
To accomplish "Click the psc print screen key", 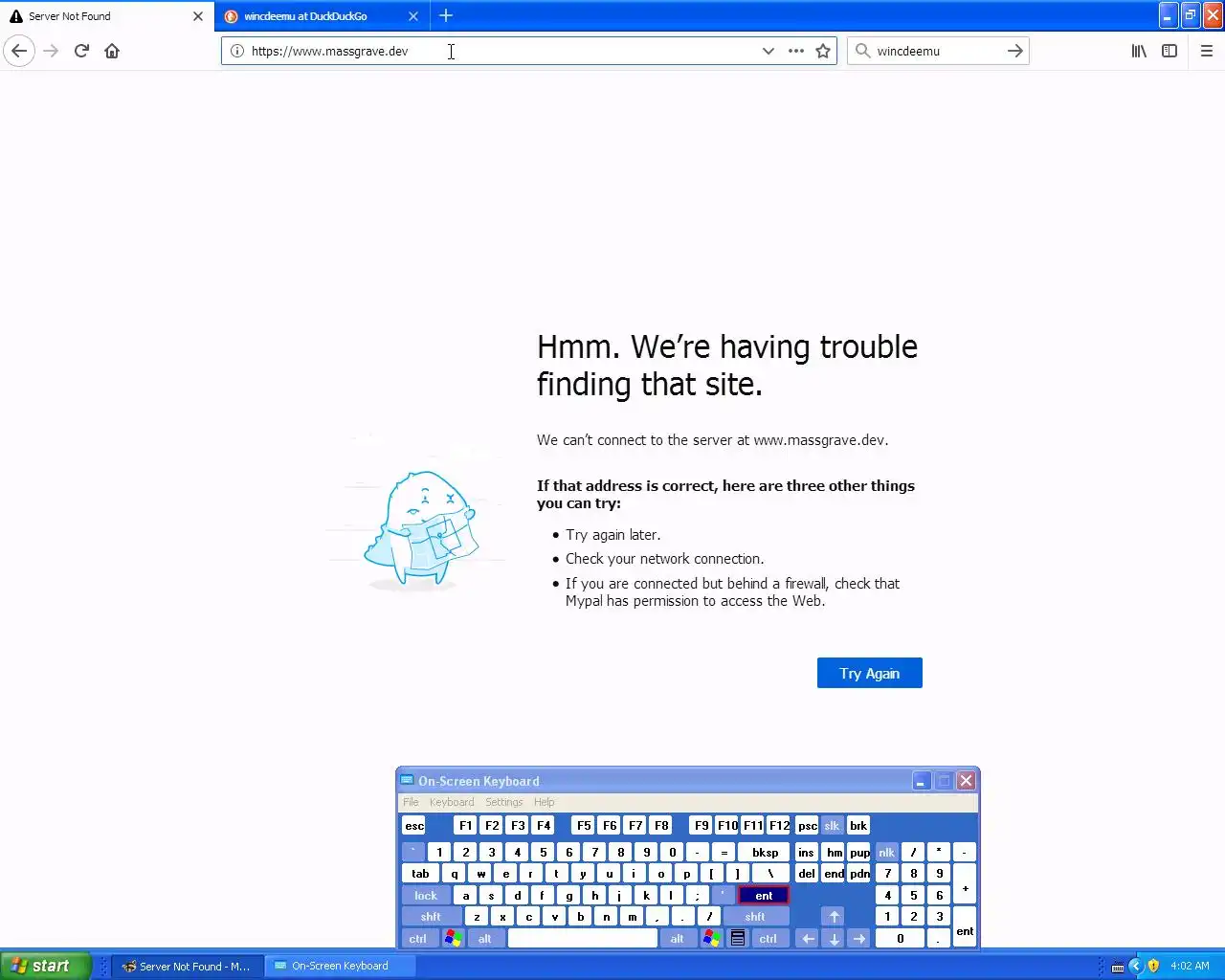I will [x=808, y=825].
